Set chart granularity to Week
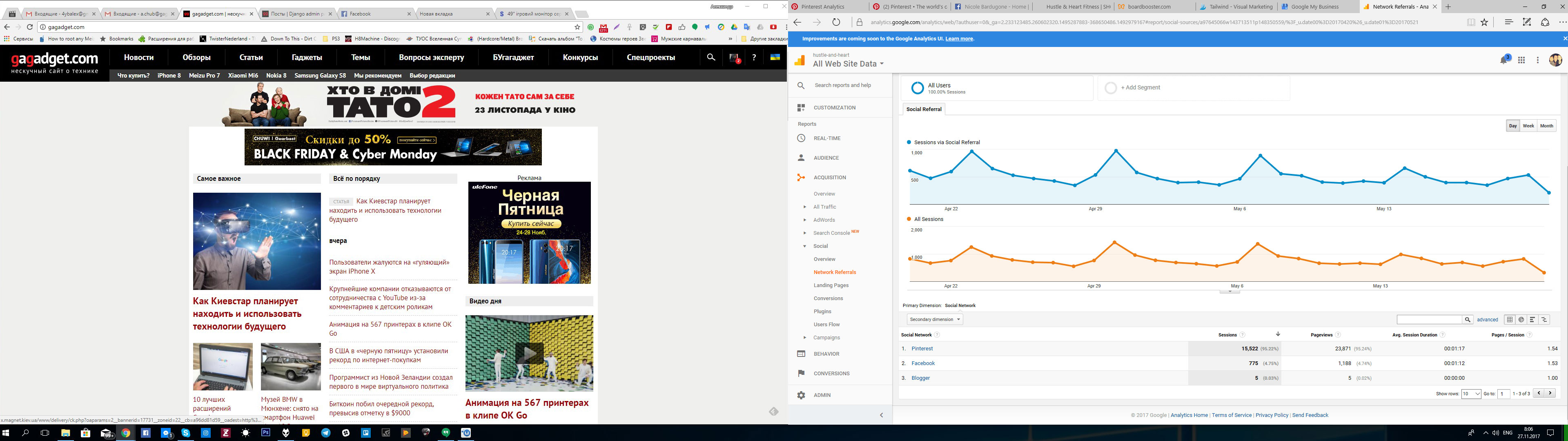The height and width of the screenshot is (441, 1568). pyautogui.click(x=1528, y=125)
